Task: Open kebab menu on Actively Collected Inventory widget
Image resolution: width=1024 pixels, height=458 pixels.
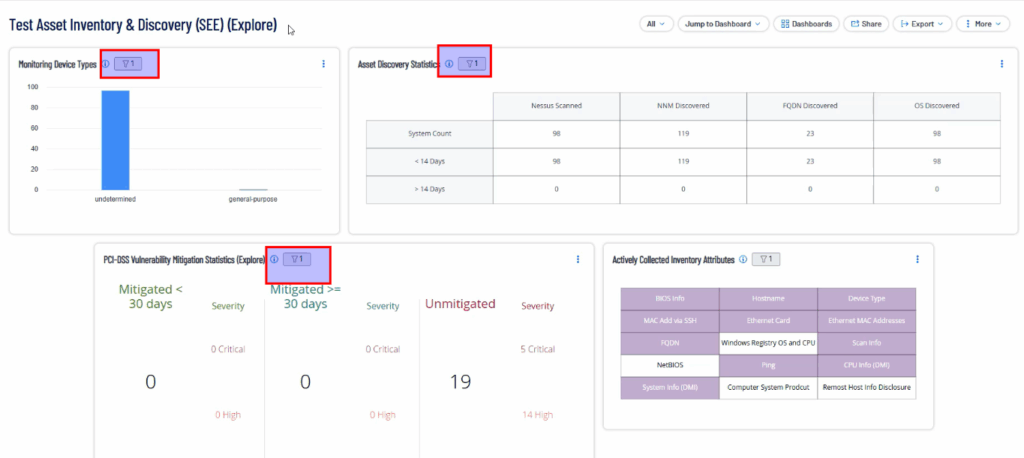Action: click(x=917, y=259)
